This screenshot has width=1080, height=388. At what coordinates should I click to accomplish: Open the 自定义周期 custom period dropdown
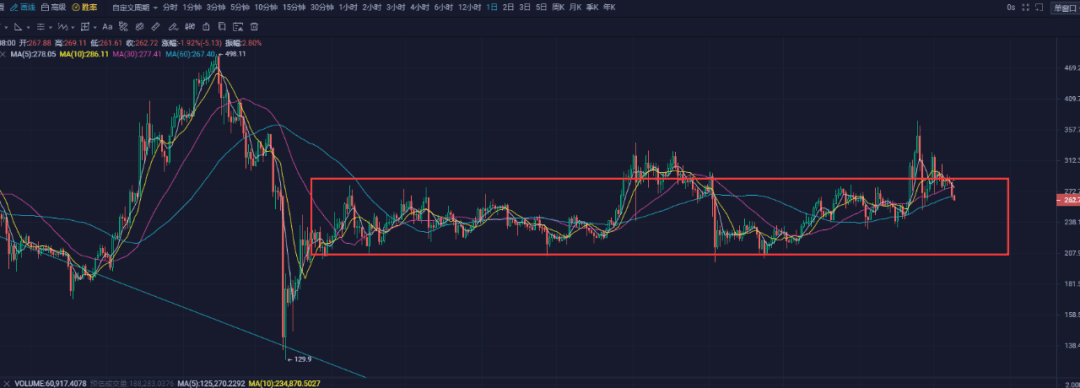[x=135, y=7]
